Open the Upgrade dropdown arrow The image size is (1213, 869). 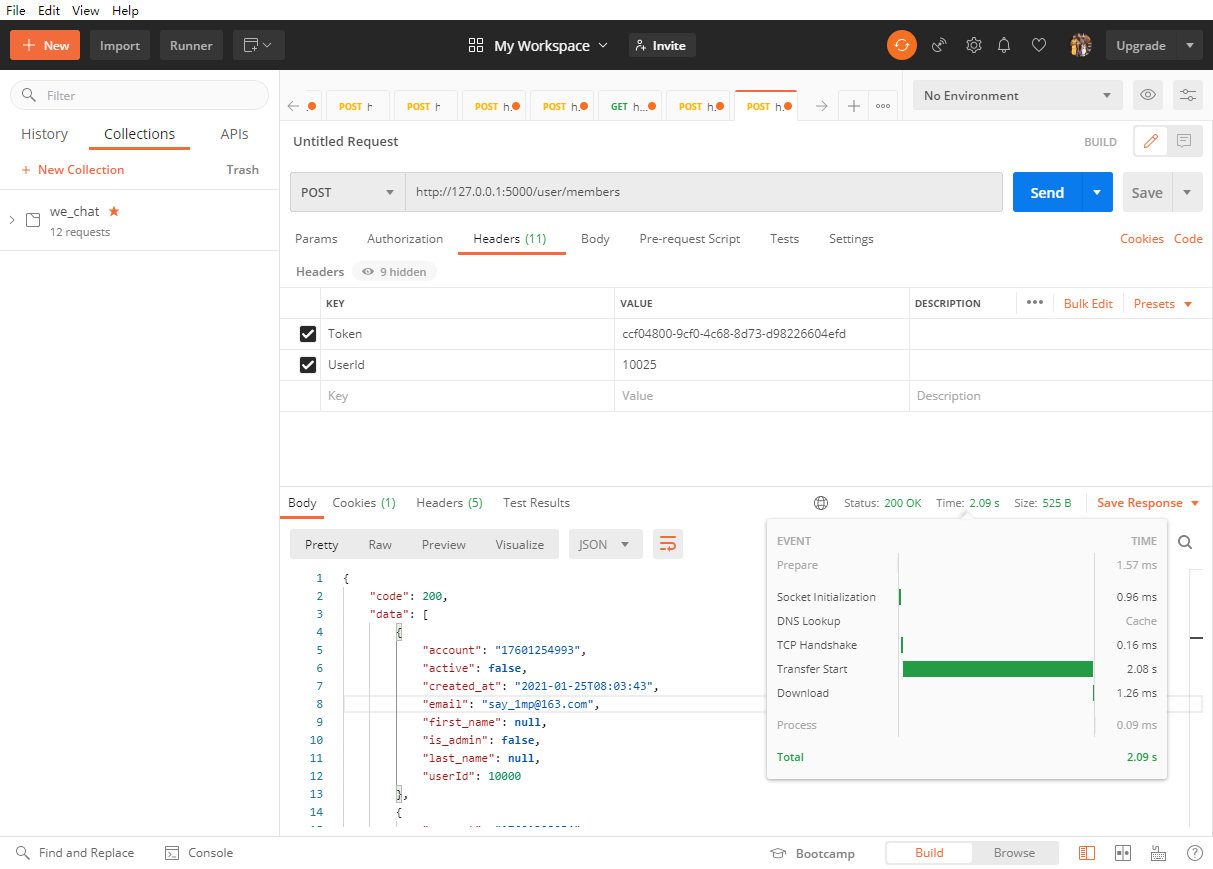[x=1189, y=45]
